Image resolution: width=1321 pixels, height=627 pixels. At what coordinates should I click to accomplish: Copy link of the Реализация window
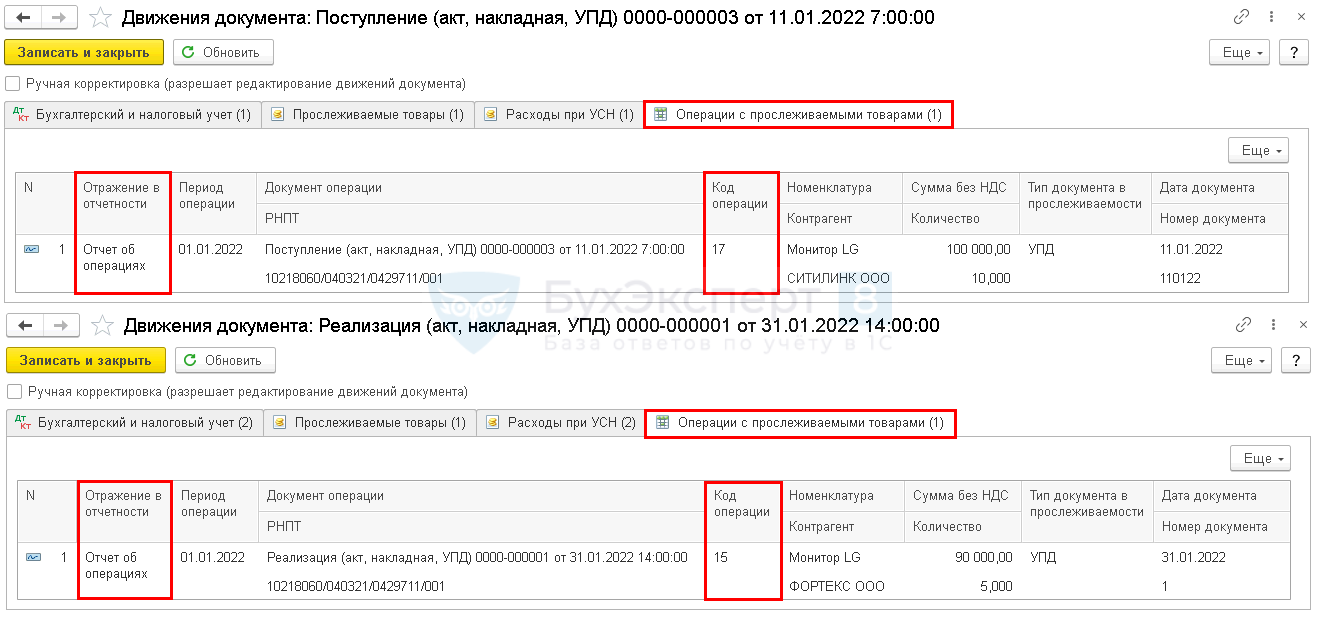click(x=1244, y=325)
